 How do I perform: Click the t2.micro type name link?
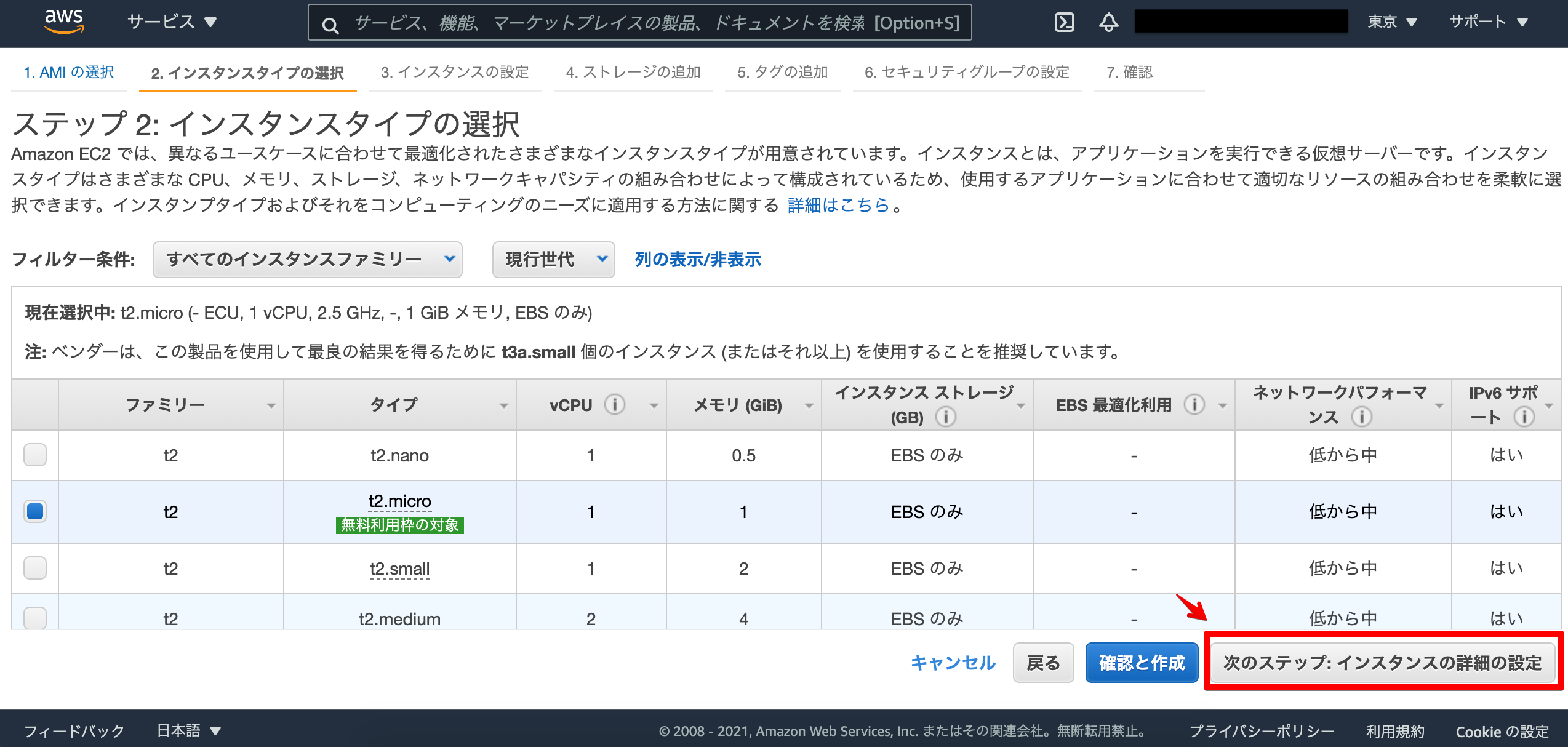coord(399,501)
